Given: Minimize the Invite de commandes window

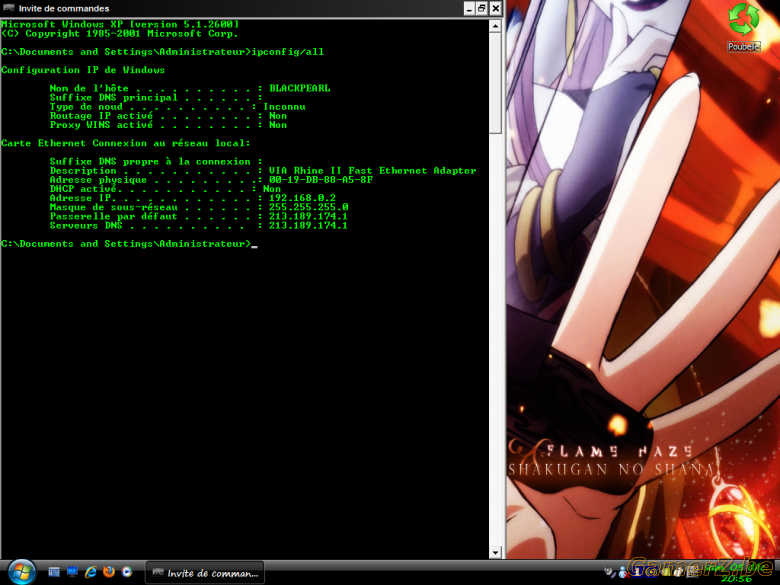Looking at the screenshot, I should click(470, 8).
